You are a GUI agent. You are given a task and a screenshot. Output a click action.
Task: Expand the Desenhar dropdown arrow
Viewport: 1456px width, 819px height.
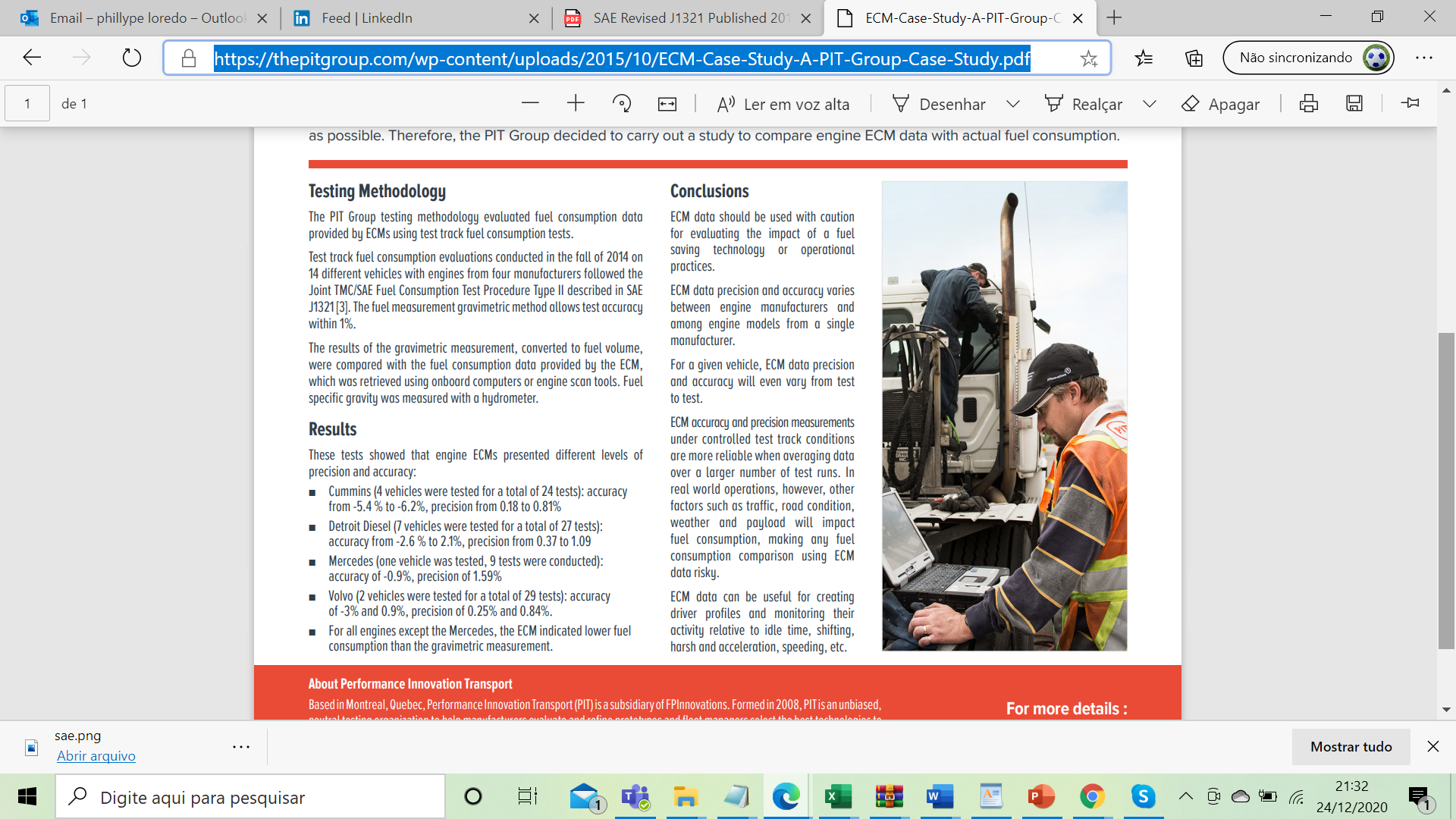click(1013, 104)
